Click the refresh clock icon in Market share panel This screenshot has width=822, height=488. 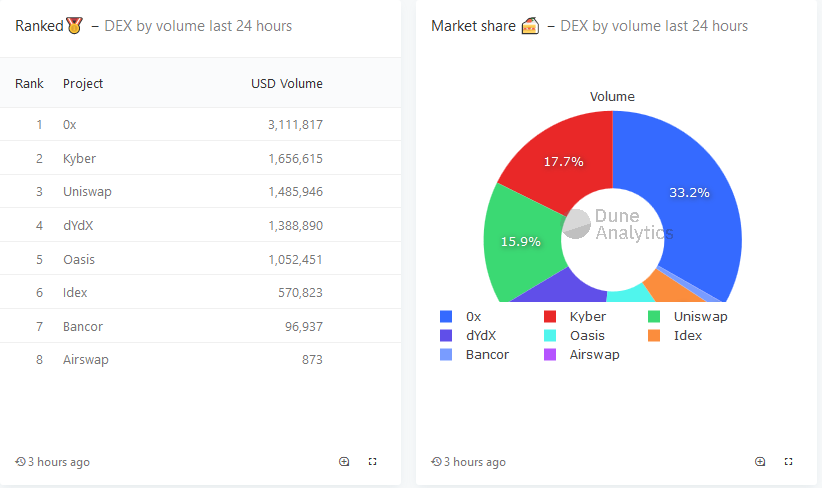click(436, 462)
